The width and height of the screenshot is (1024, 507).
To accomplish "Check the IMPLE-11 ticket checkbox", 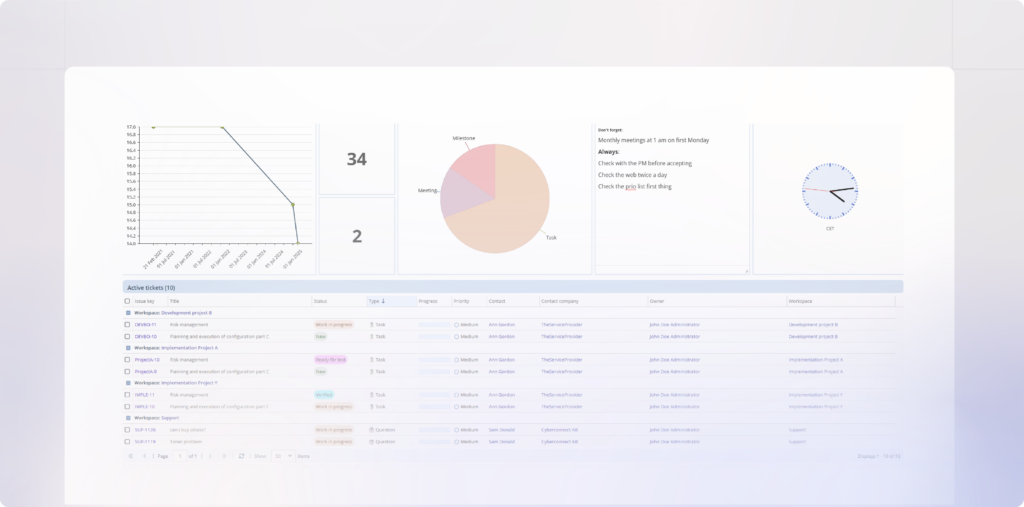I will [127, 395].
